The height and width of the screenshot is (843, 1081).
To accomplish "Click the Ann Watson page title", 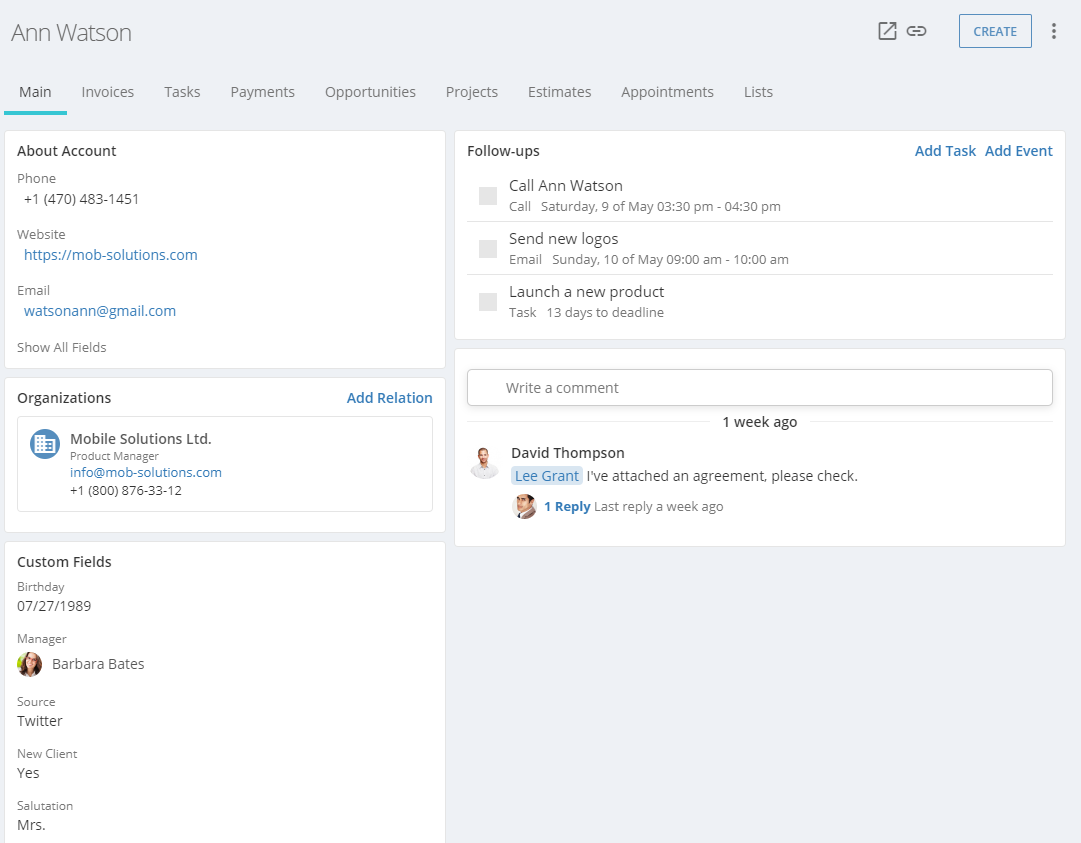I will [x=71, y=32].
